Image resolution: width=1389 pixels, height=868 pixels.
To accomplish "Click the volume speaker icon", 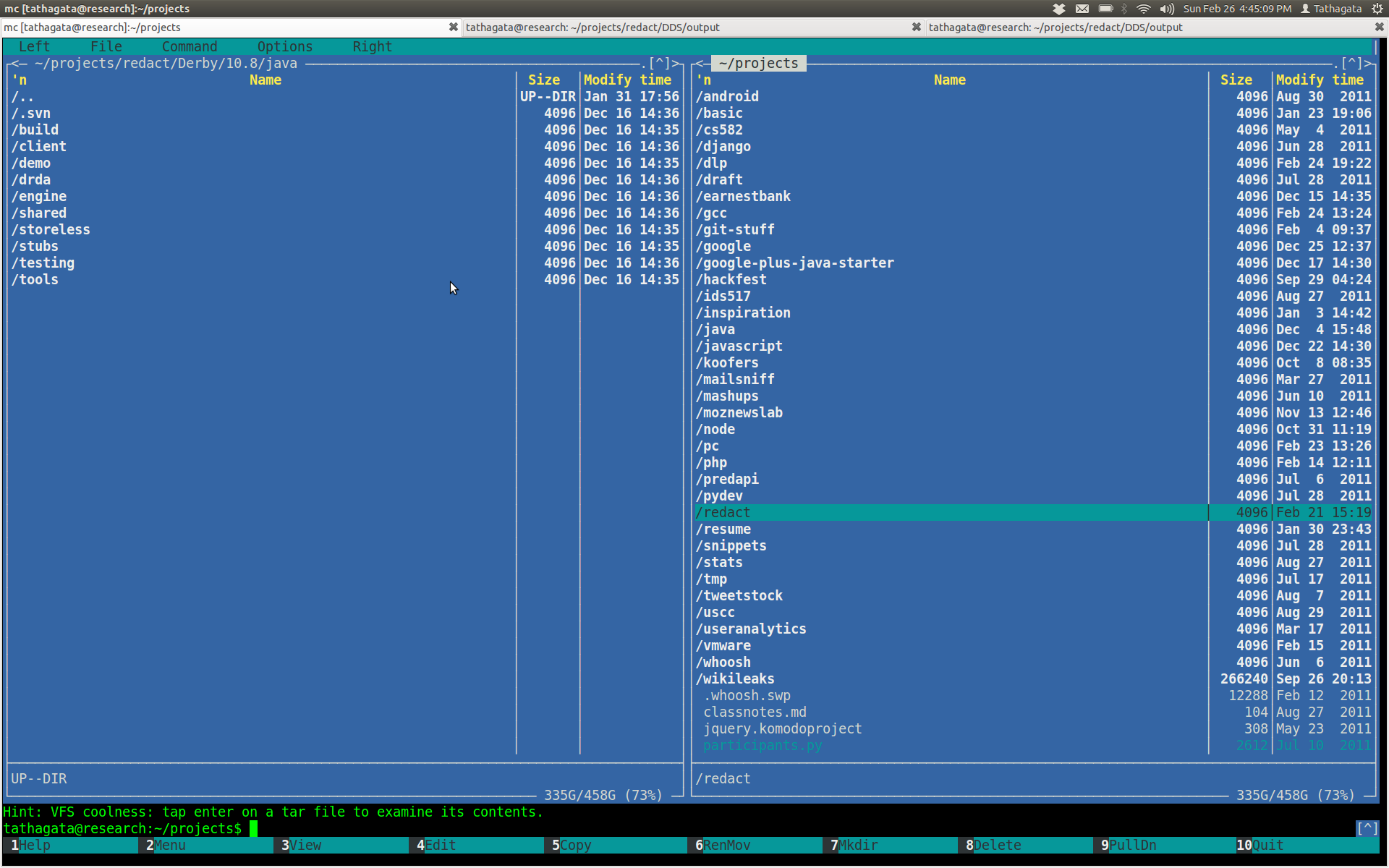I will [x=1166, y=9].
